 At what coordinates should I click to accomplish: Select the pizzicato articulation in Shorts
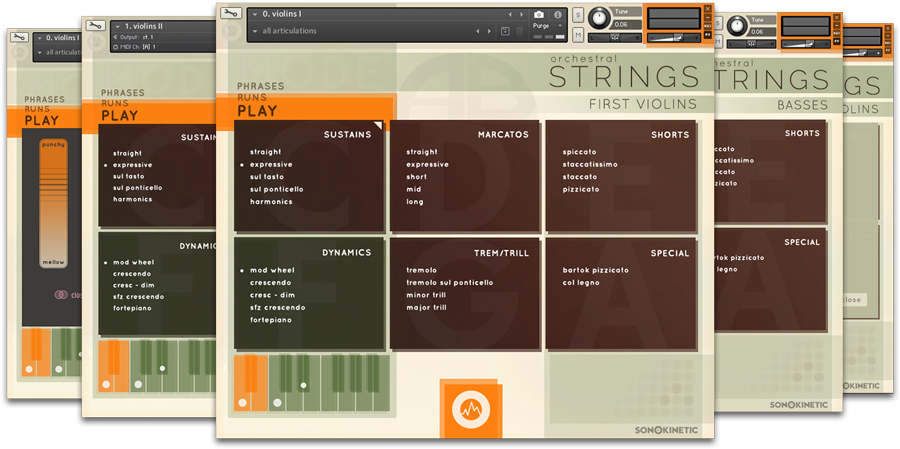tap(580, 189)
